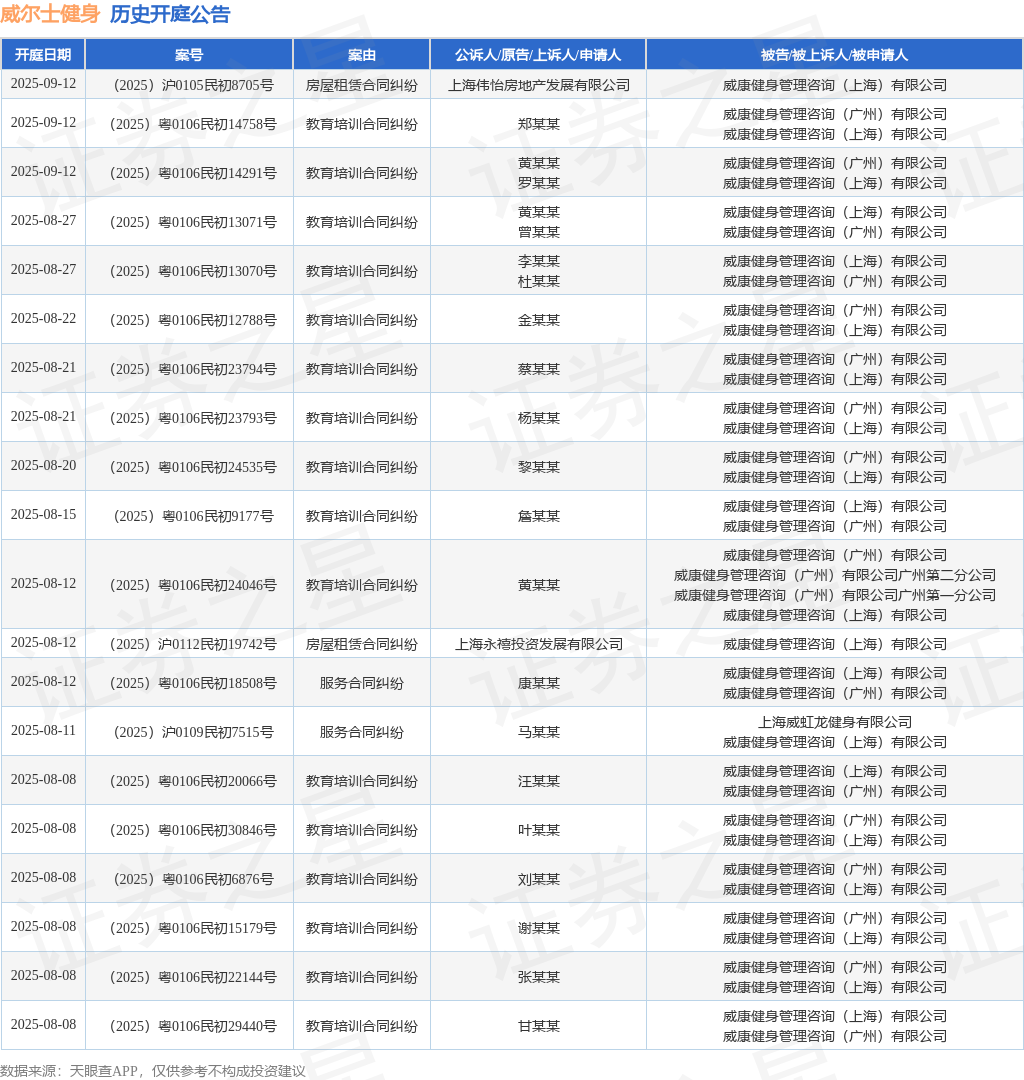1024x1080 pixels.
Task: Select the 开庭日期 column header
Action: click(43, 55)
